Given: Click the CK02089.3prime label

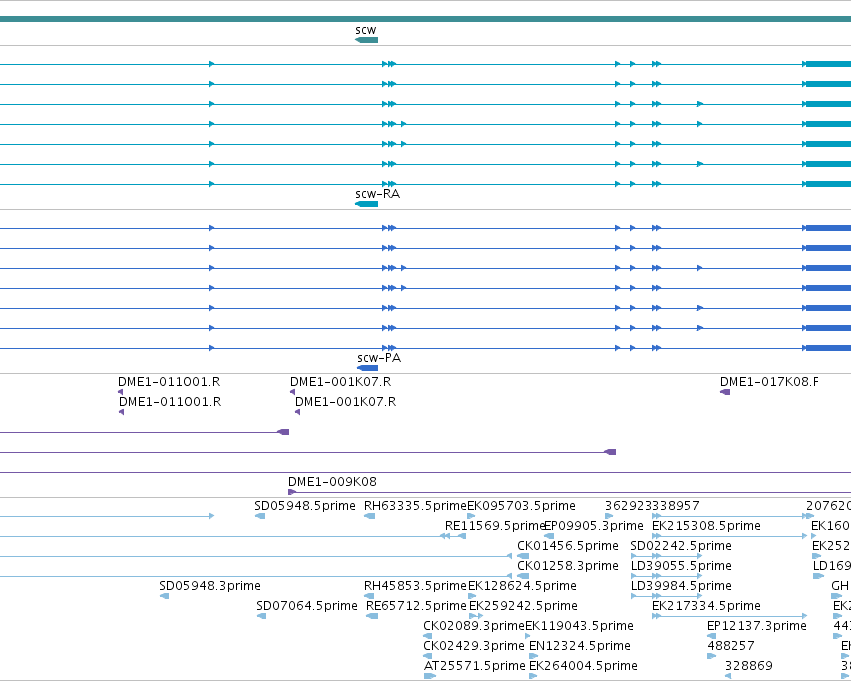Looking at the screenshot, I should click(474, 626).
